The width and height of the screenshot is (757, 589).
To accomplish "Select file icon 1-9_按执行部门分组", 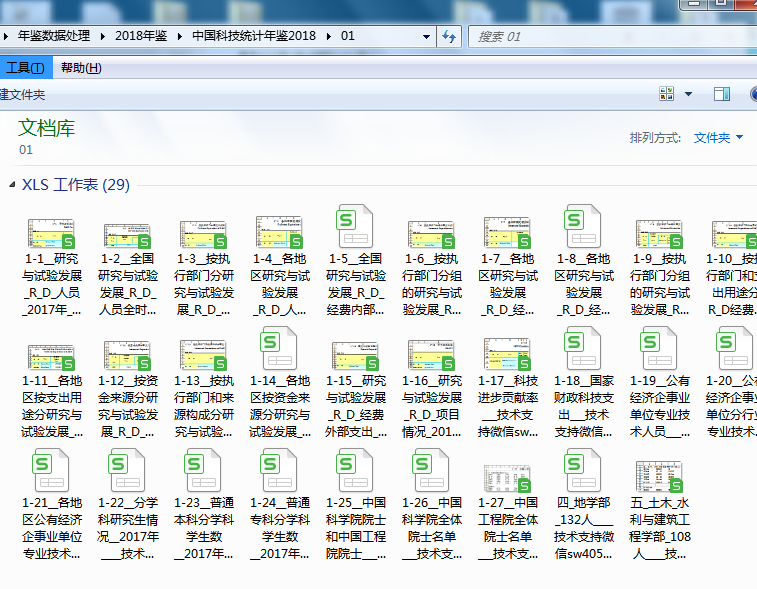I will [659, 234].
